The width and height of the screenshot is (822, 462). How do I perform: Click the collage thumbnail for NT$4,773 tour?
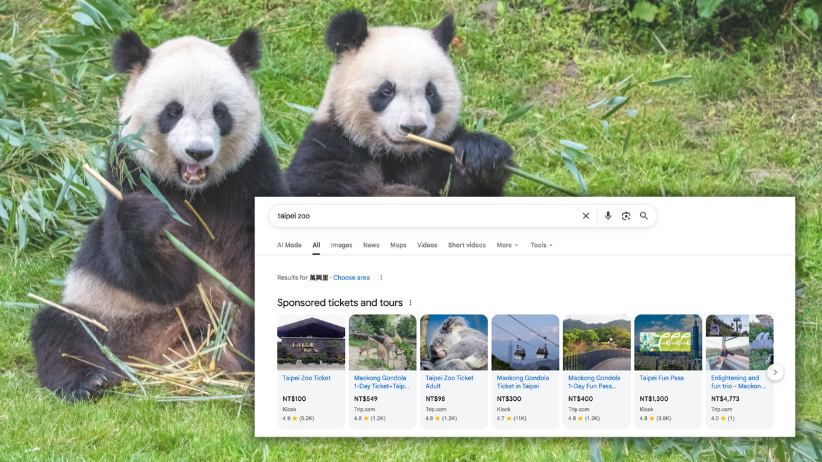pyautogui.click(x=740, y=342)
